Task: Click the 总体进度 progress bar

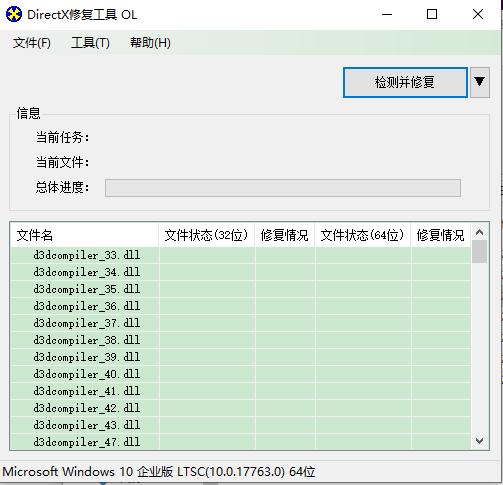Action: pos(283,188)
